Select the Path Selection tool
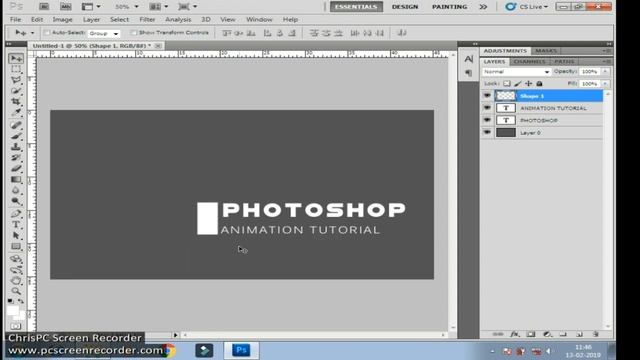This screenshot has height=360, width=640. click(x=16, y=236)
